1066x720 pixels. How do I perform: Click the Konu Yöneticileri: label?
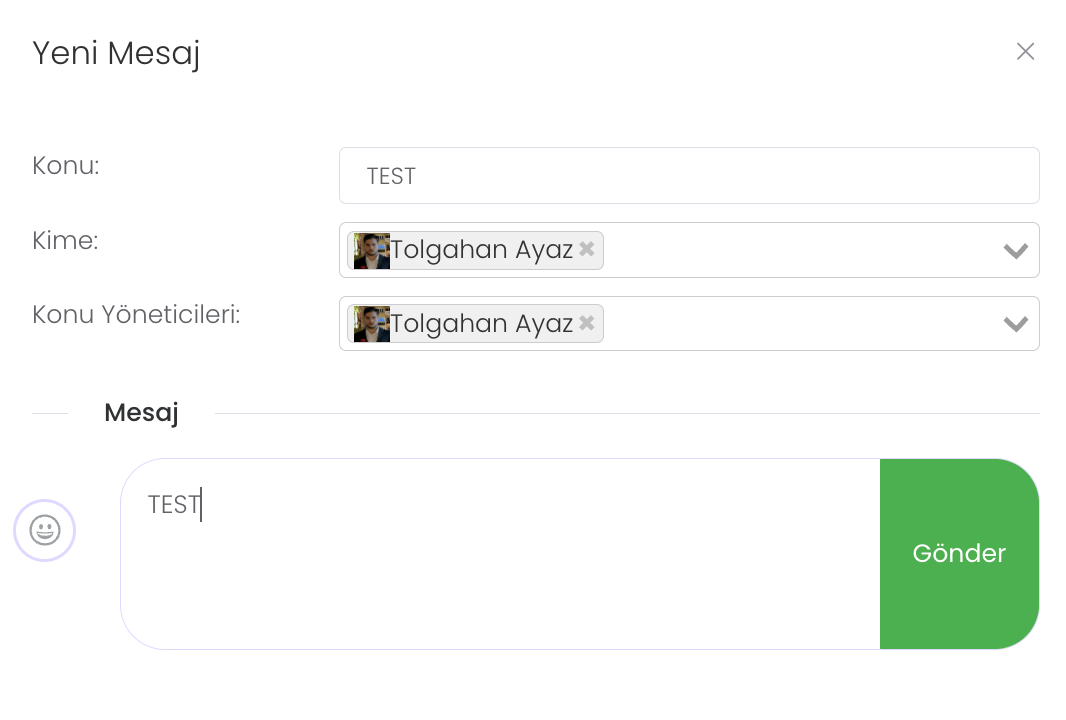tap(136, 314)
